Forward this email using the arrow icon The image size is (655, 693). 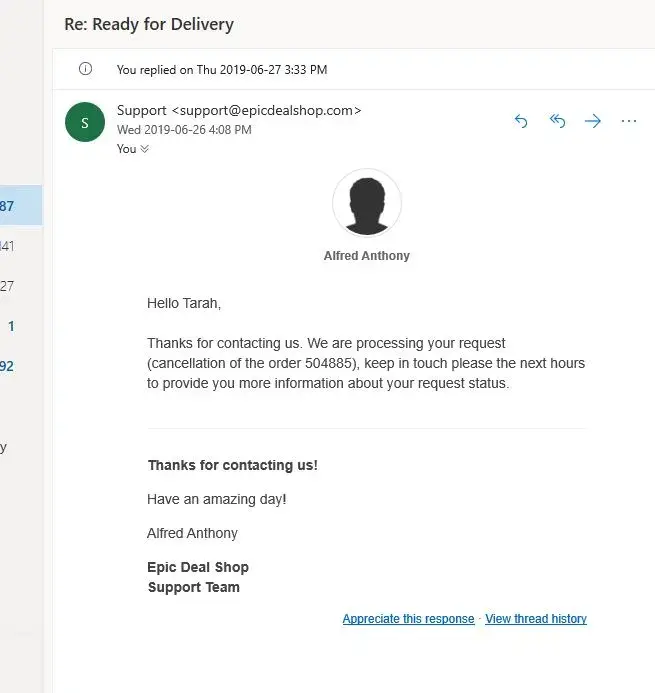[593, 121]
